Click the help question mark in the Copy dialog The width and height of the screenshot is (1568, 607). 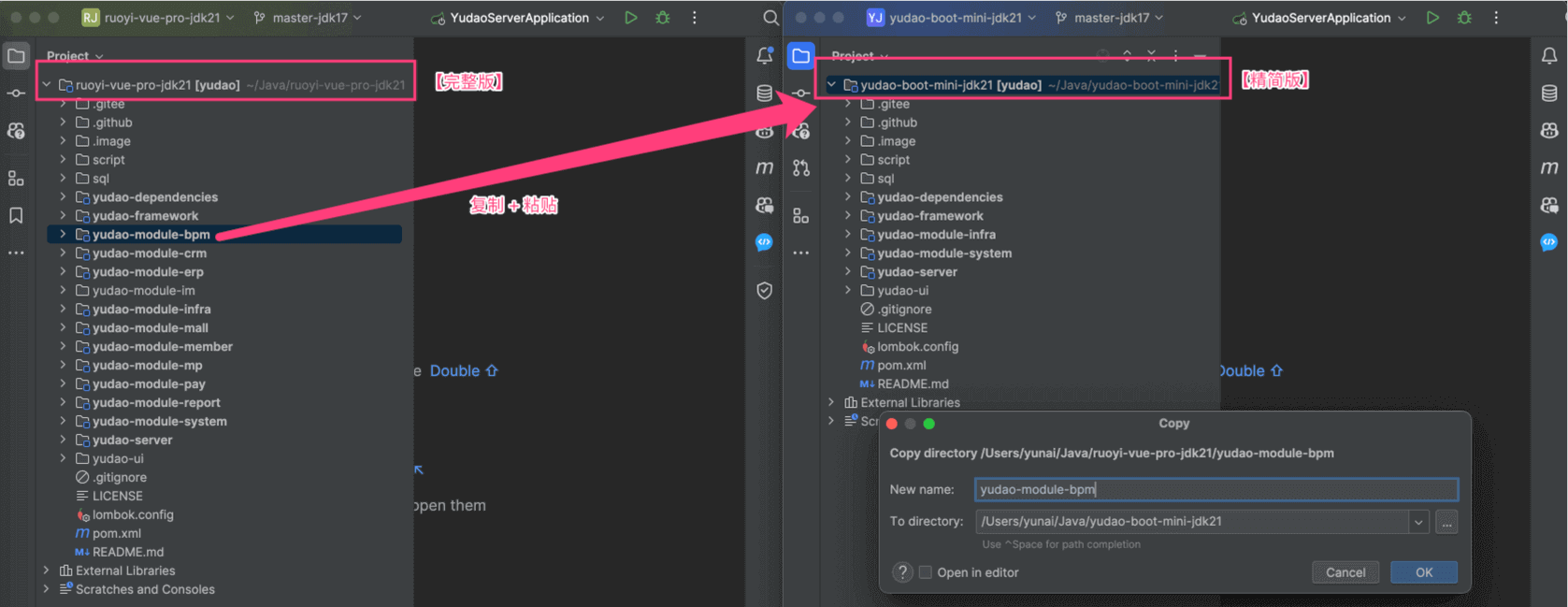click(901, 572)
